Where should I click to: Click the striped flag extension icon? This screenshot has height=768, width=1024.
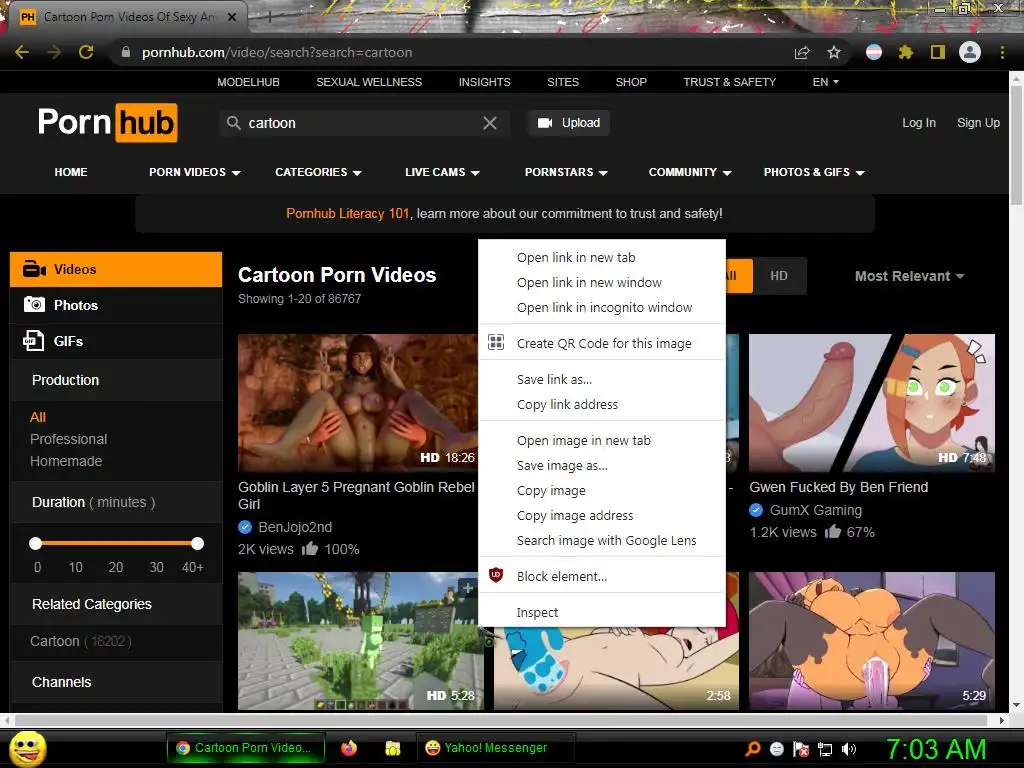(874, 52)
